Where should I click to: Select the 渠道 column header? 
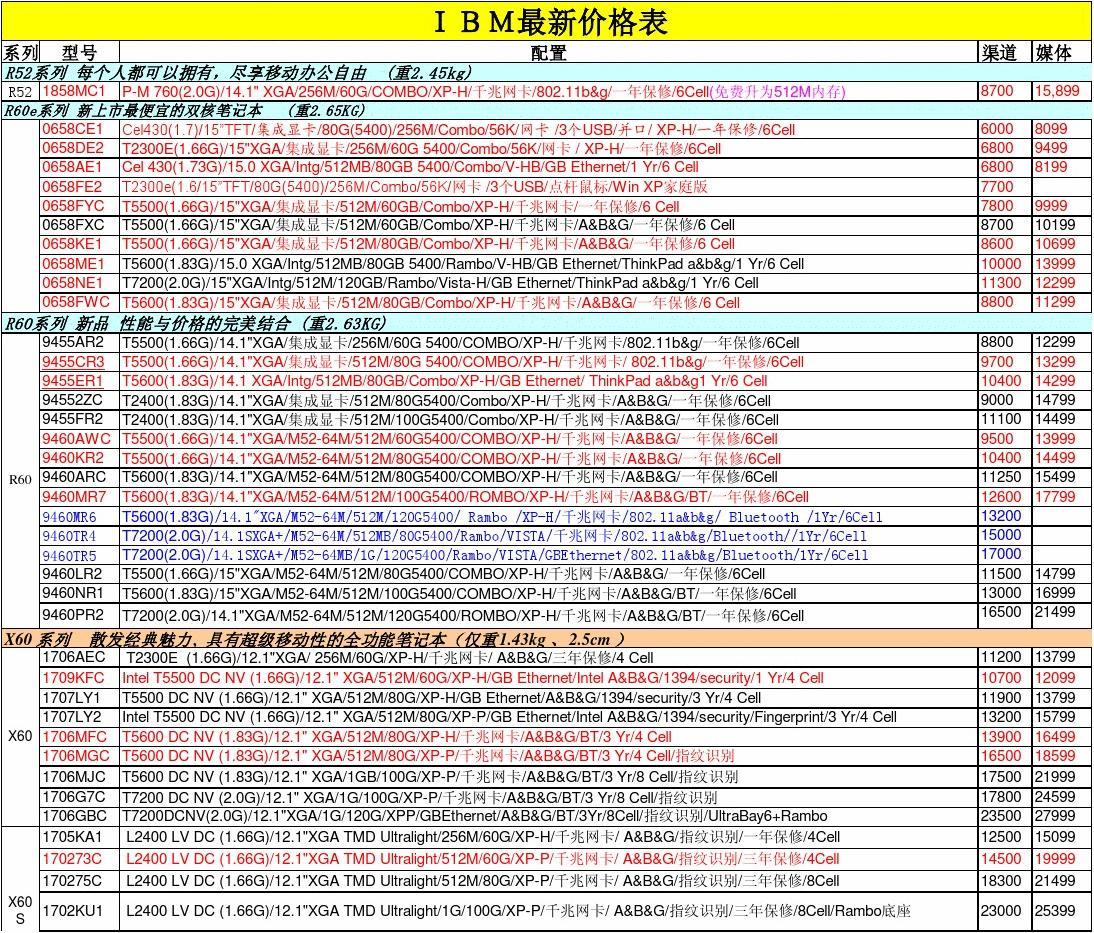(999, 52)
